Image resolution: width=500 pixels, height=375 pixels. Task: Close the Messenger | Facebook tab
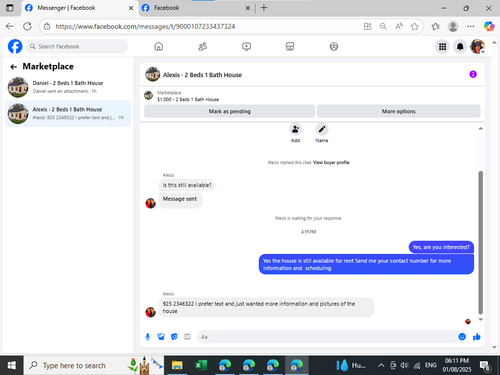pyautogui.click(x=131, y=8)
